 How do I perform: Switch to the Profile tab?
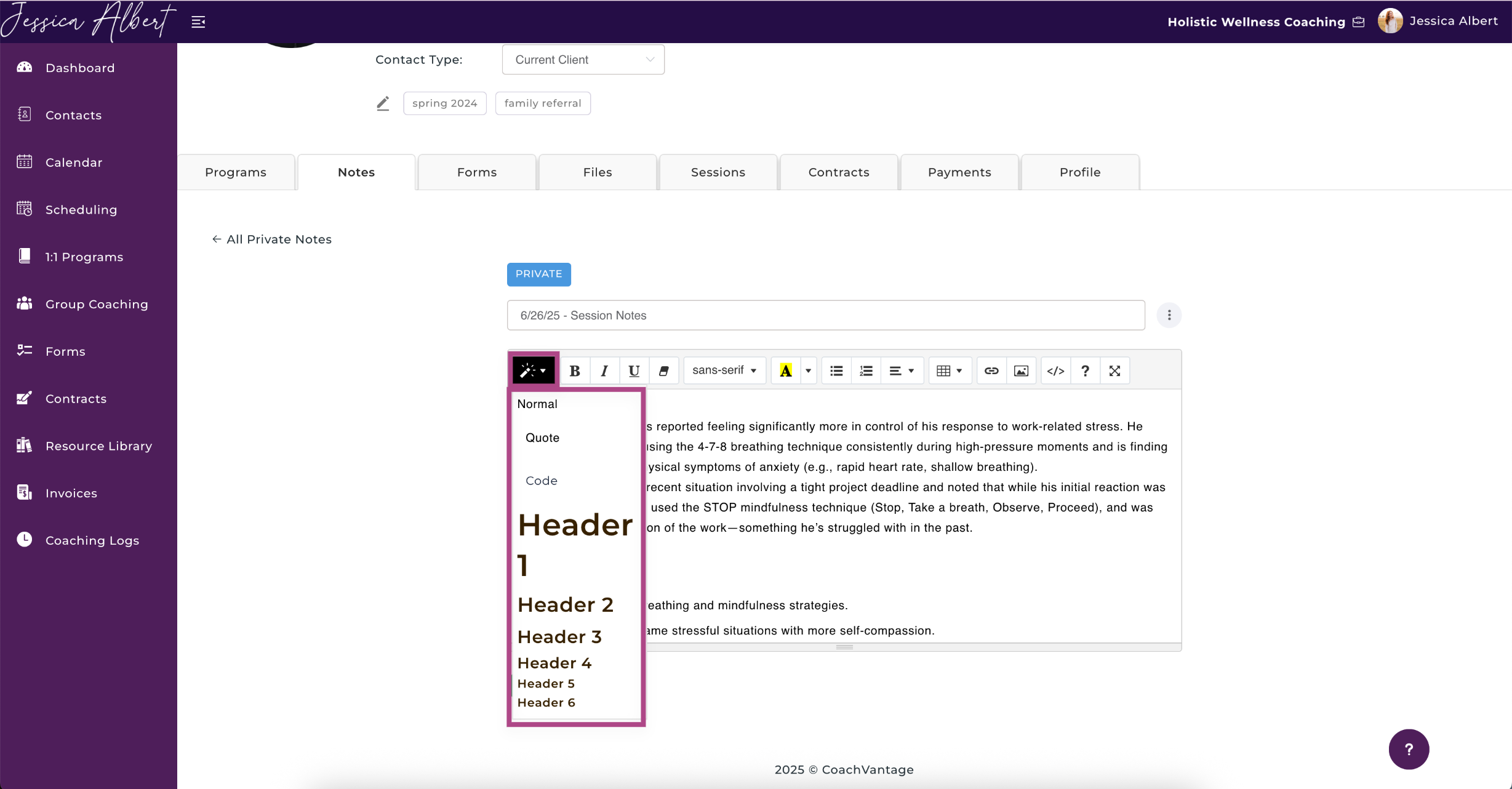click(1080, 172)
